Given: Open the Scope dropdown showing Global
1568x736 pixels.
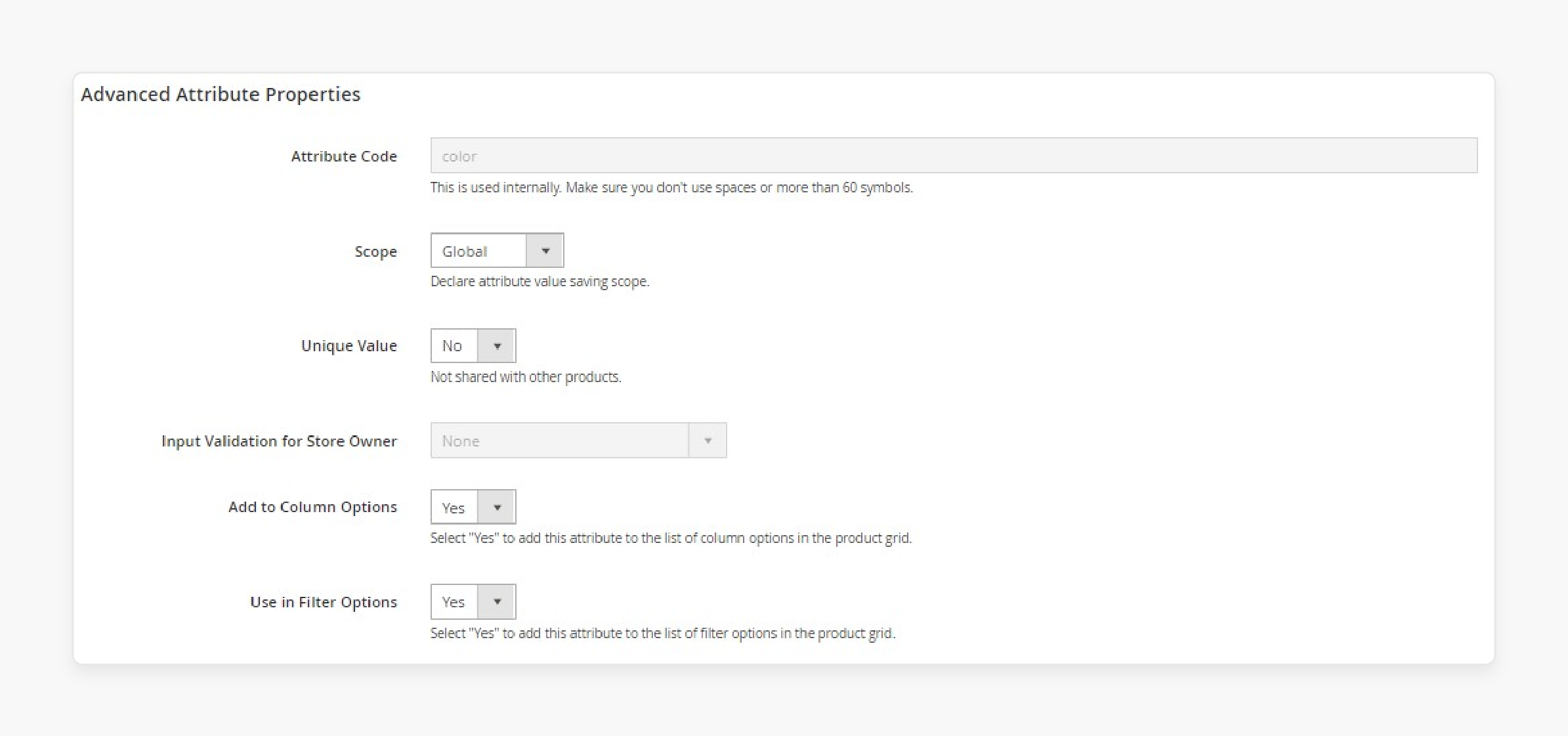Looking at the screenshot, I should pyautogui.click(x=497, y=250).
